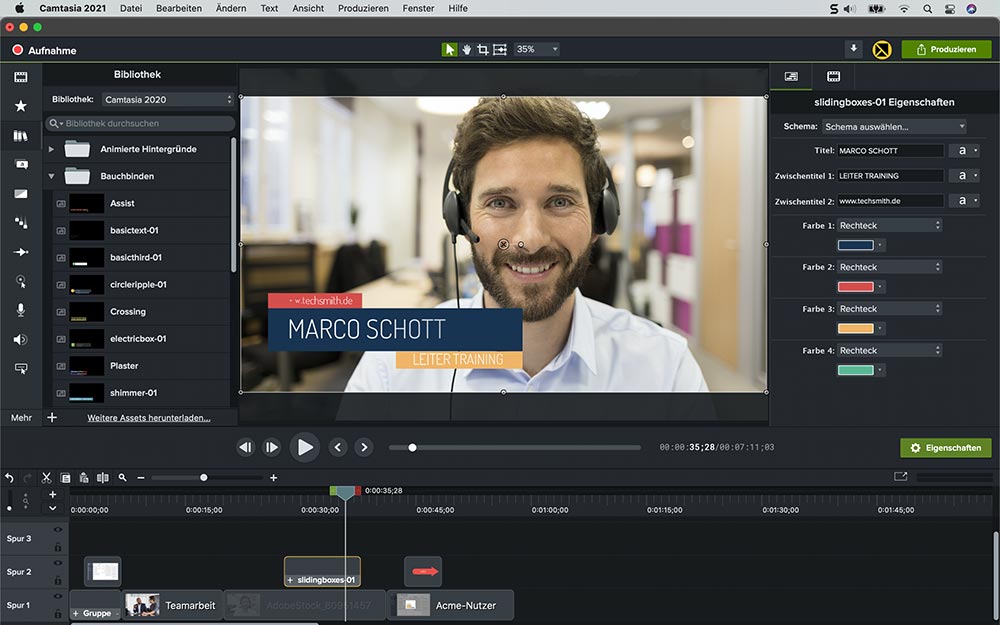Copy selection in timeline toolbar

coord(65,478)
